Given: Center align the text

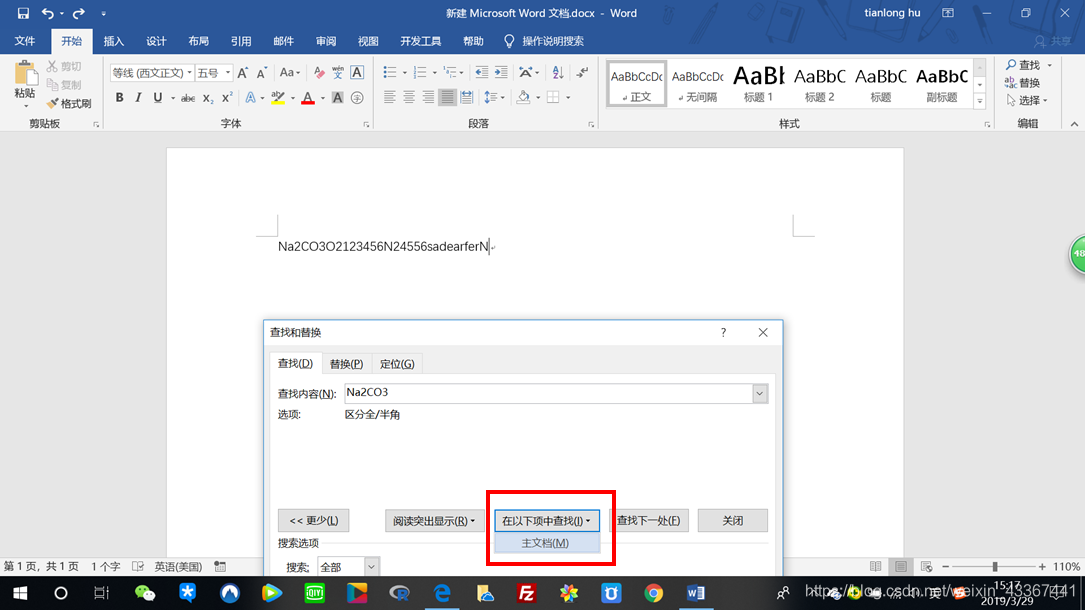Looking at the screenshot, I should click(x=409, y=98).
